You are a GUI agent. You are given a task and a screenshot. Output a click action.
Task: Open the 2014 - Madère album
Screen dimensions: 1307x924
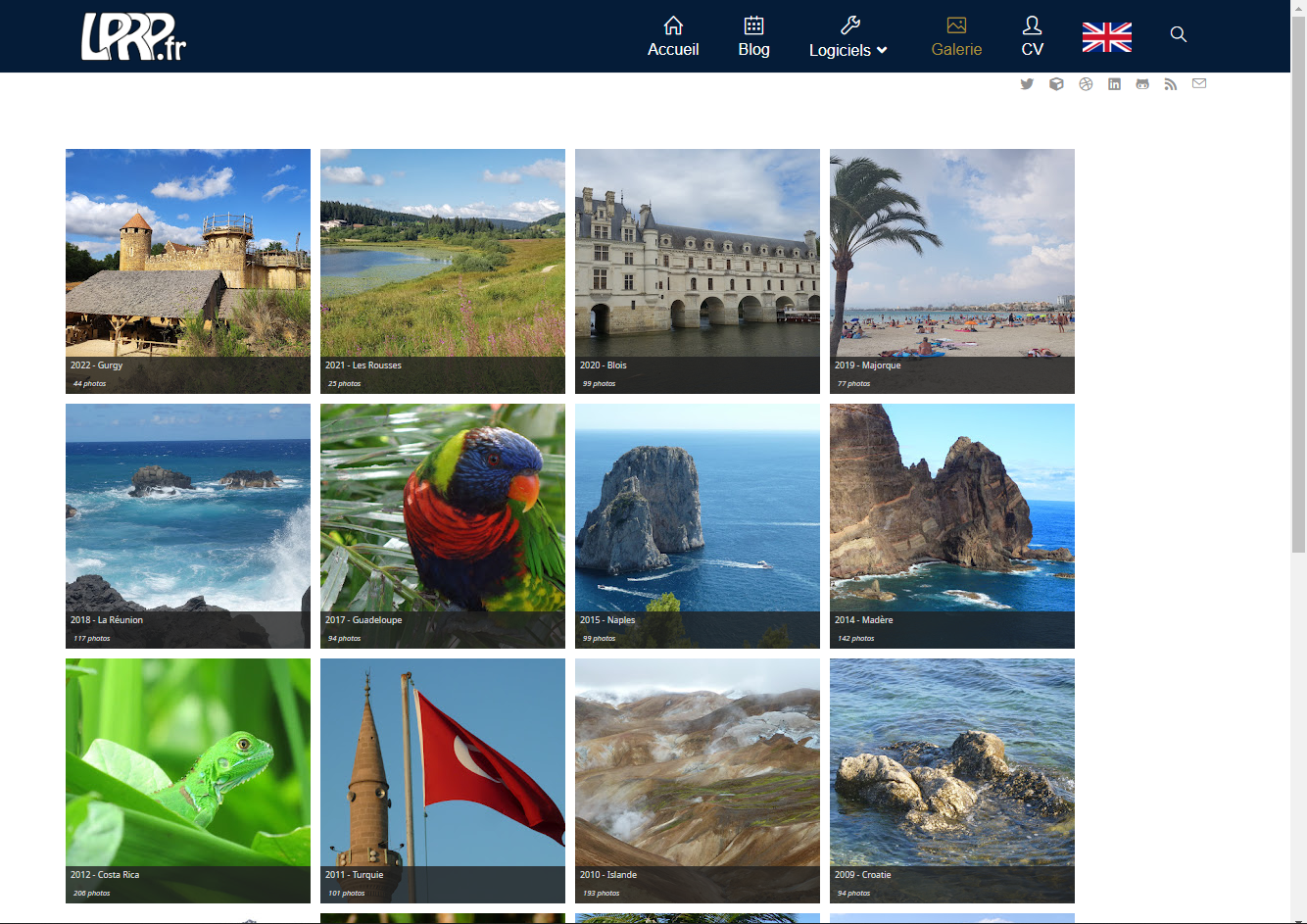[952, 526]
